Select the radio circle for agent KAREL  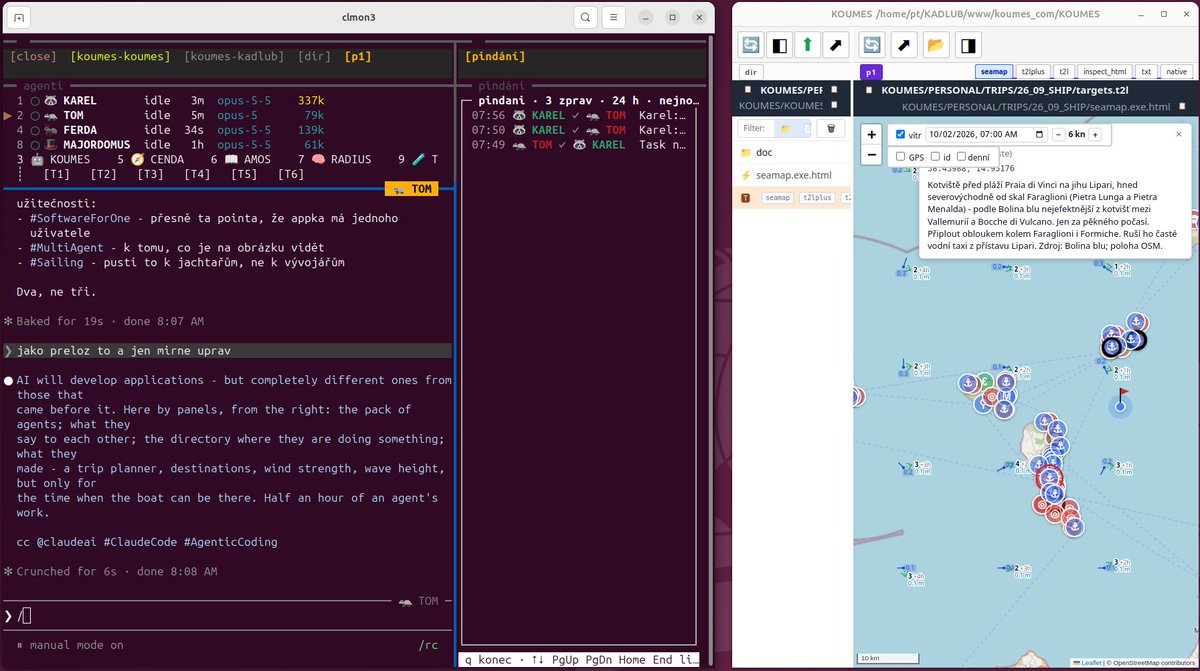point(35,101)
